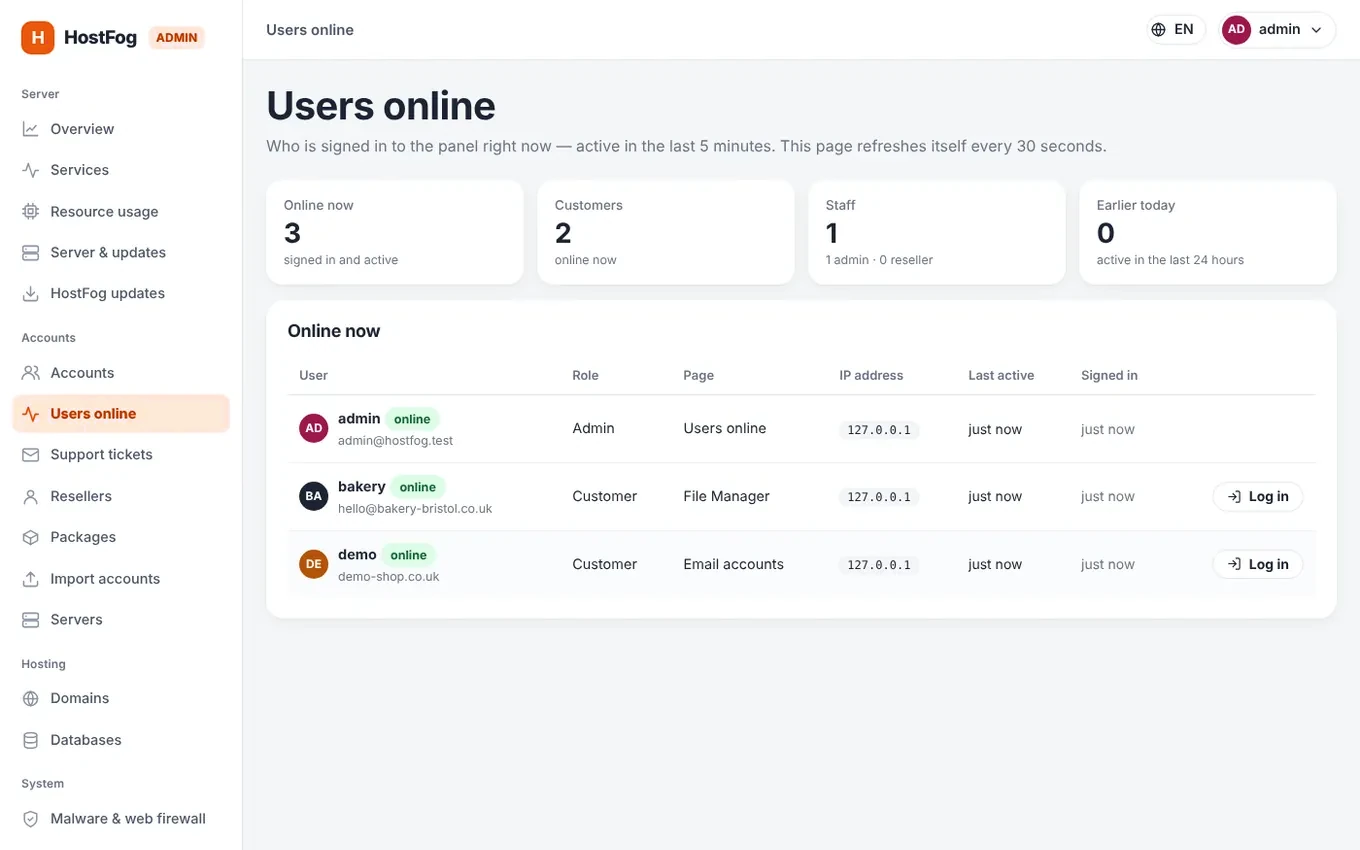Click the AD avatar in top bar
Image resolution: width=1360 pixels, height=850 pixels.
[x=1237, y=30]
